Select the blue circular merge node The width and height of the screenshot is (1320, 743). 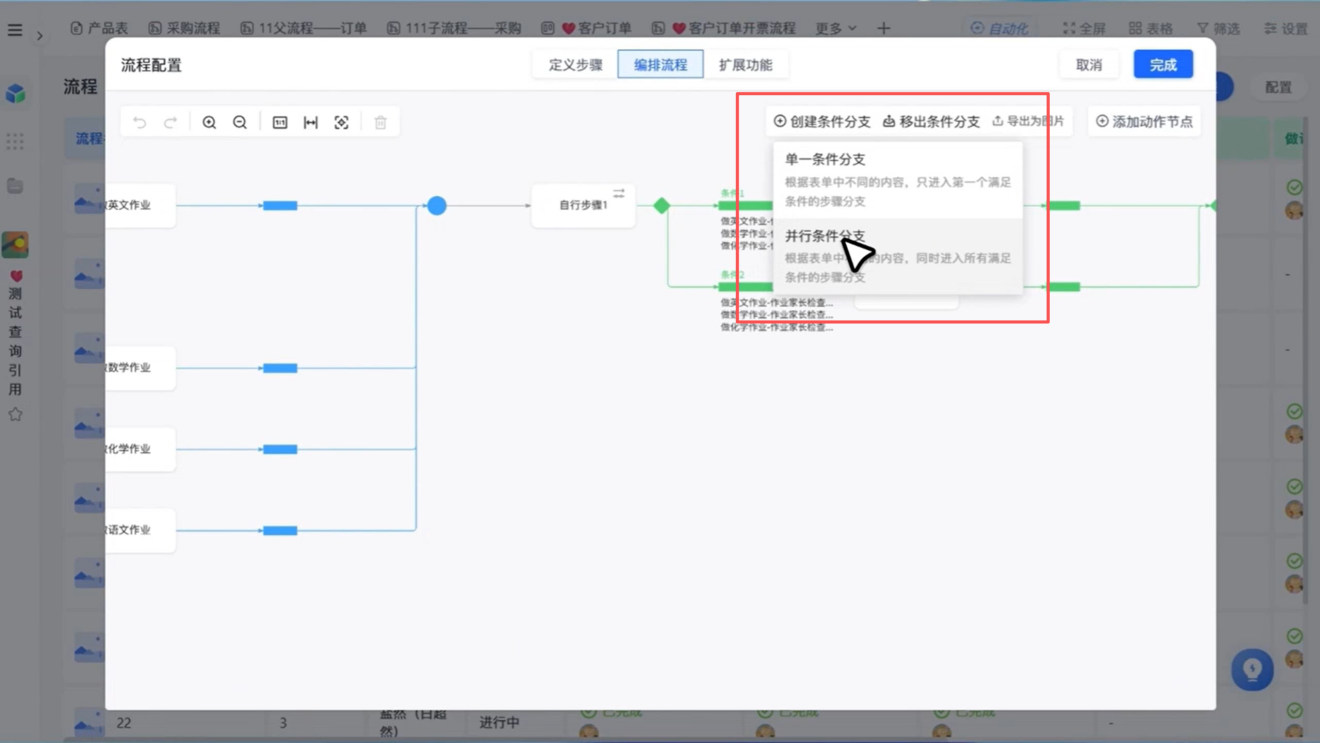437,205
